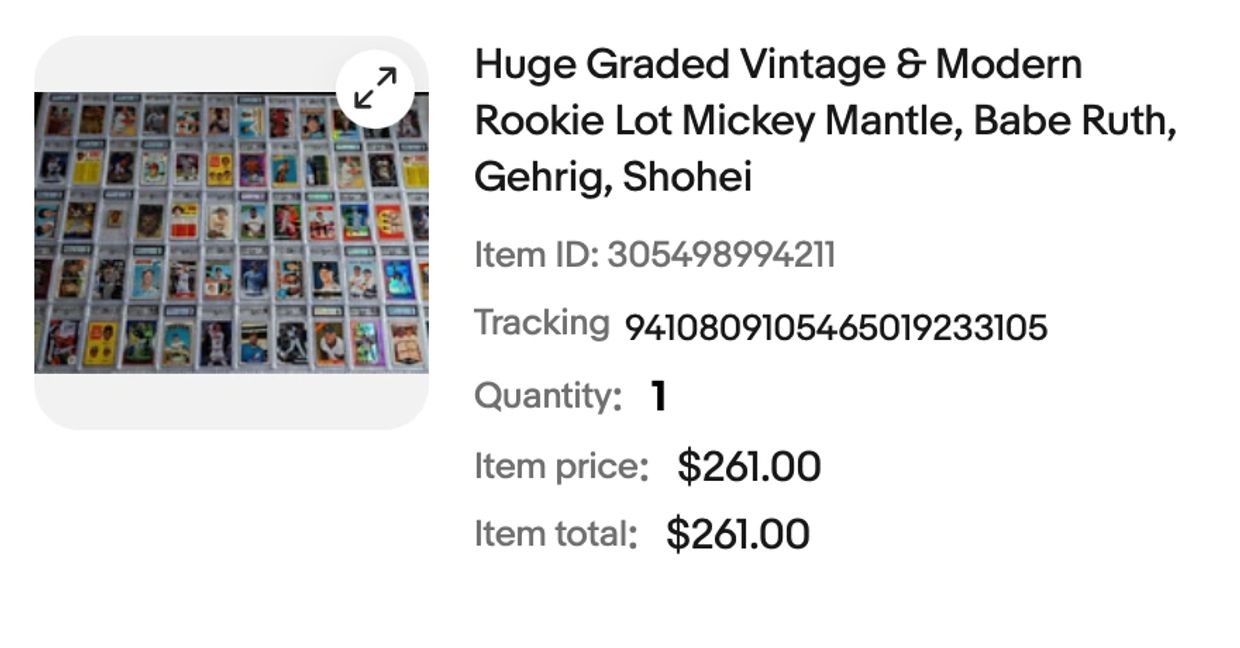Image resolution: width=1240 pixels, height=648 pixels.
Task: Open tracking number 9410809105465019233105
Action: tap(835, 327)
